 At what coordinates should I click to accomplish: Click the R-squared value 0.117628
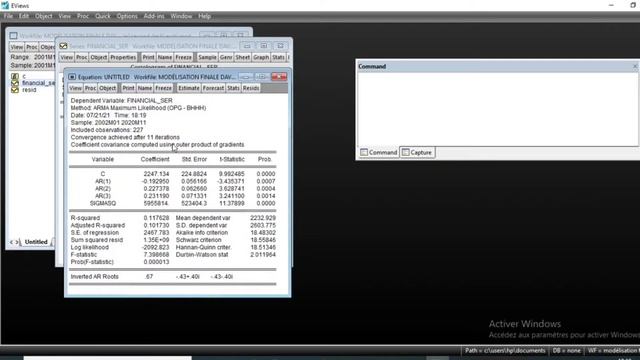click(x=156, y=218)
